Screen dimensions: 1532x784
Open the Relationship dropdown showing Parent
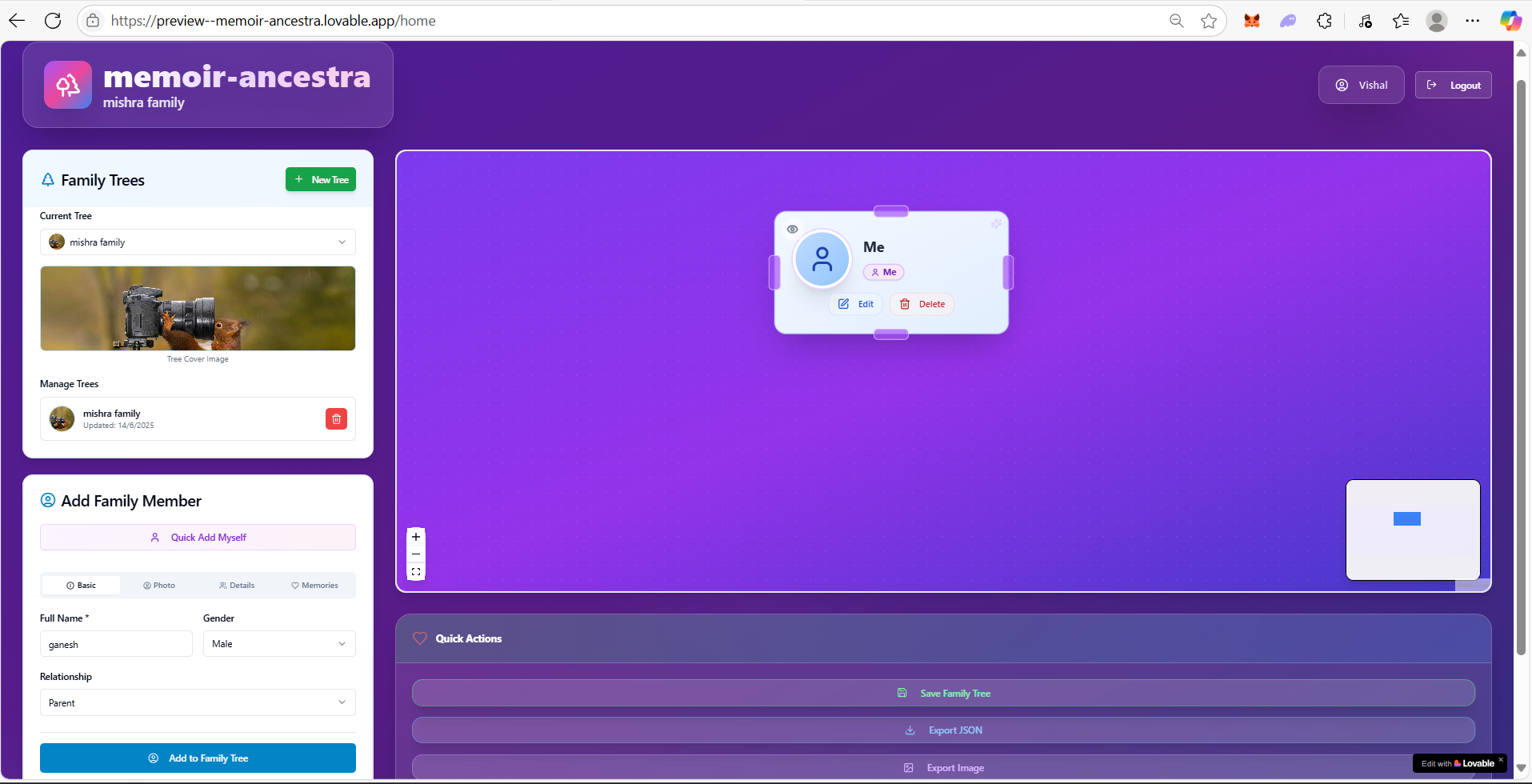[x=198, y=702]
